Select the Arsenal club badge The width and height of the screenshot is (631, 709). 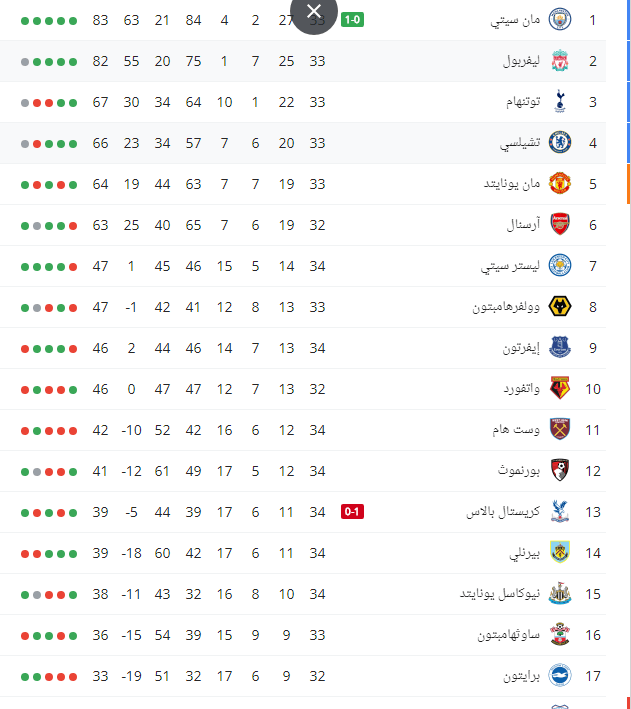(560, 225)
